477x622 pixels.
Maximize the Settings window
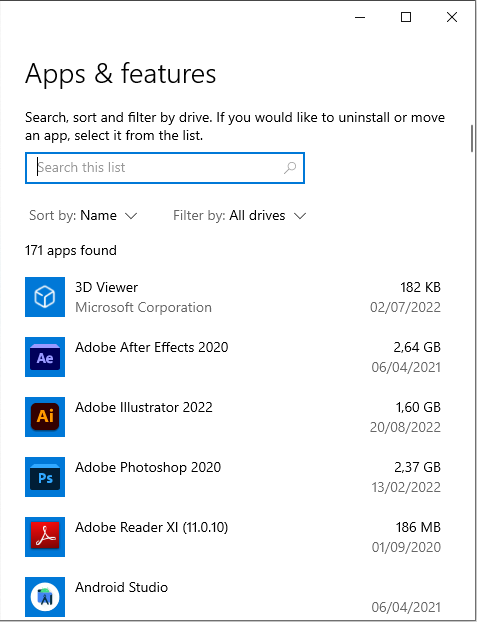pos(406,17)
